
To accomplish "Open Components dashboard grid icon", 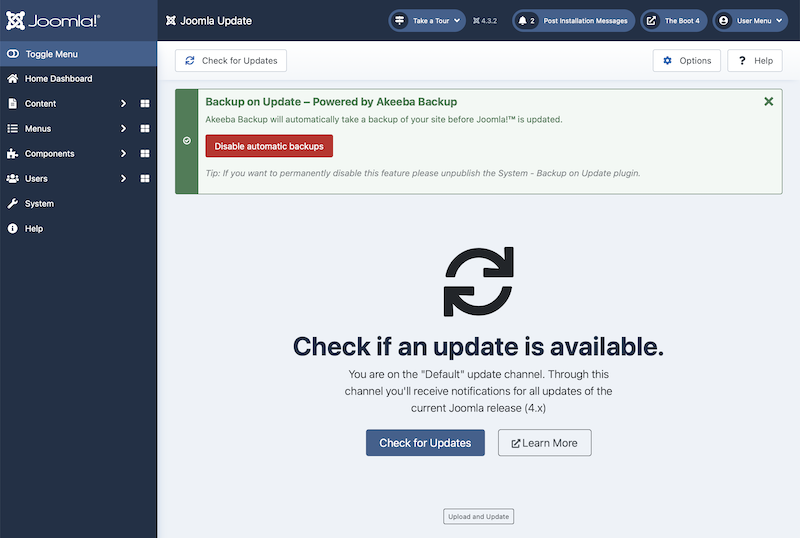I will pos(145,154).
